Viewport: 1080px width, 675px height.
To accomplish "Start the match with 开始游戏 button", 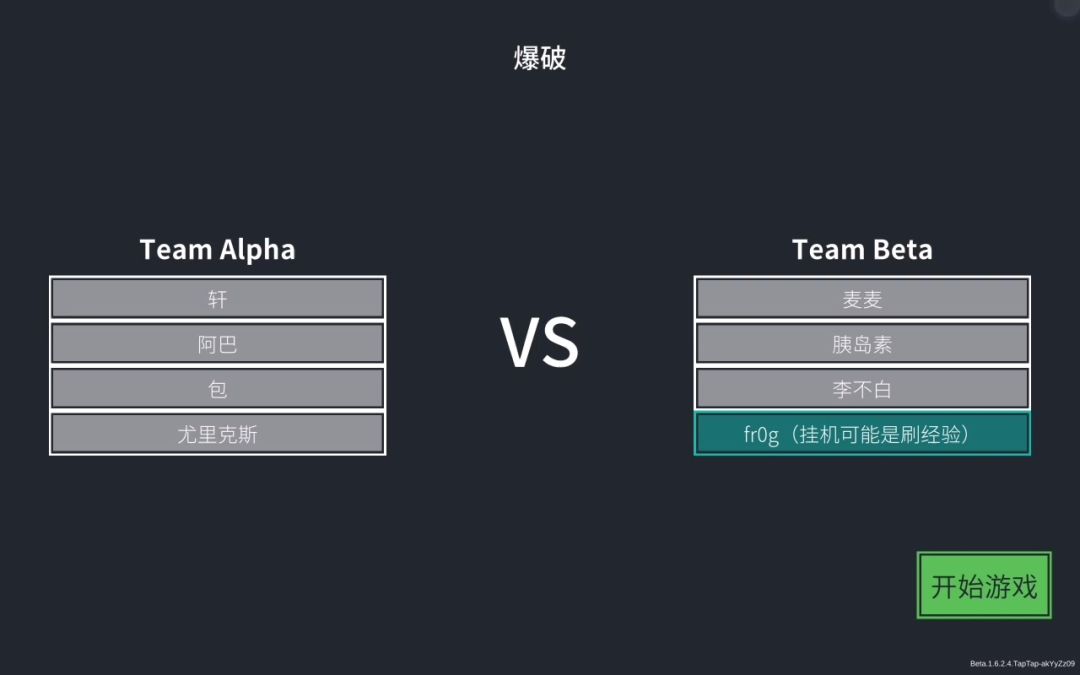I will (x=984, y=585).
